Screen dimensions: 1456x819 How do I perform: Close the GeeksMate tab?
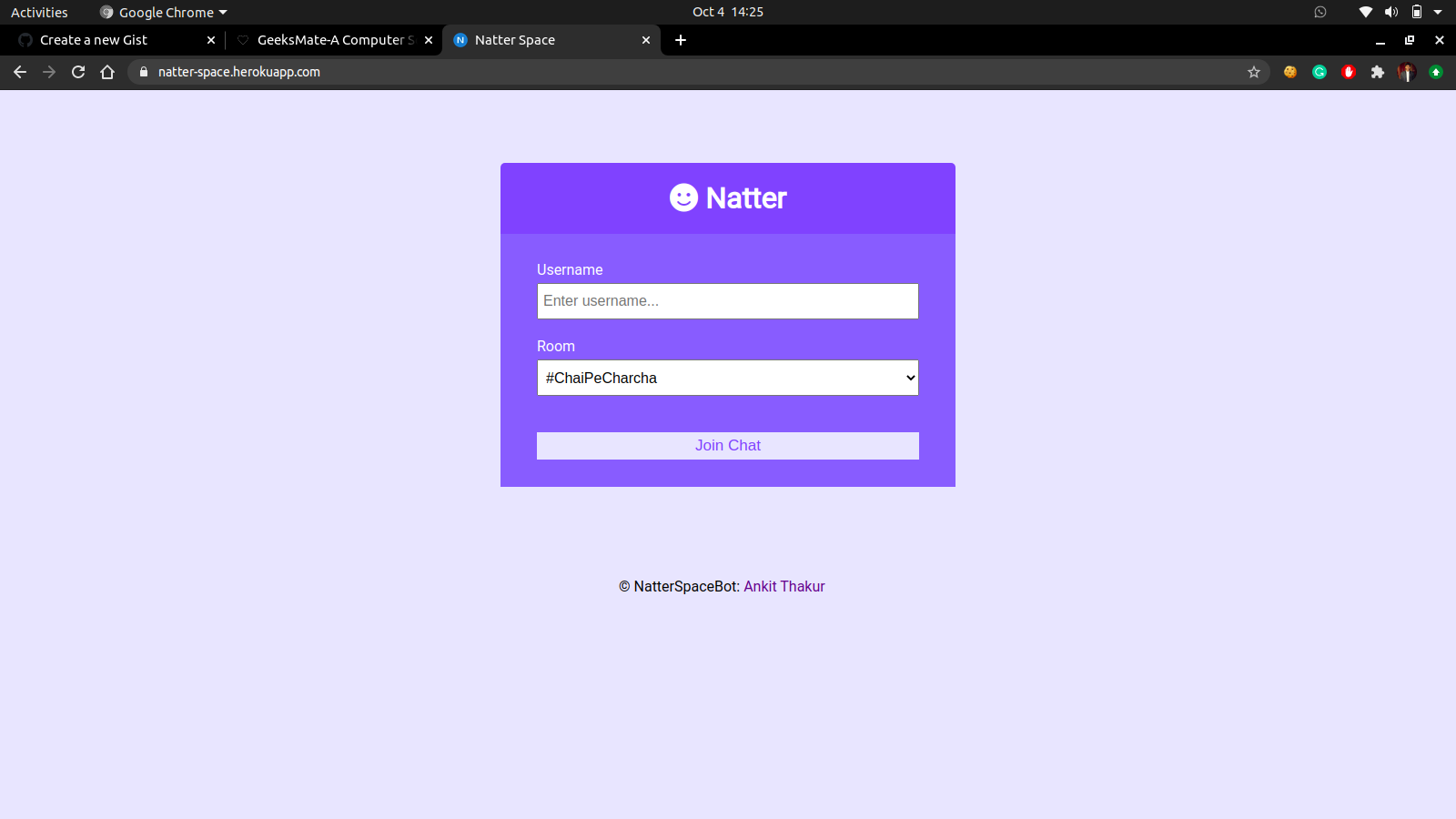(x=429, y=40)
